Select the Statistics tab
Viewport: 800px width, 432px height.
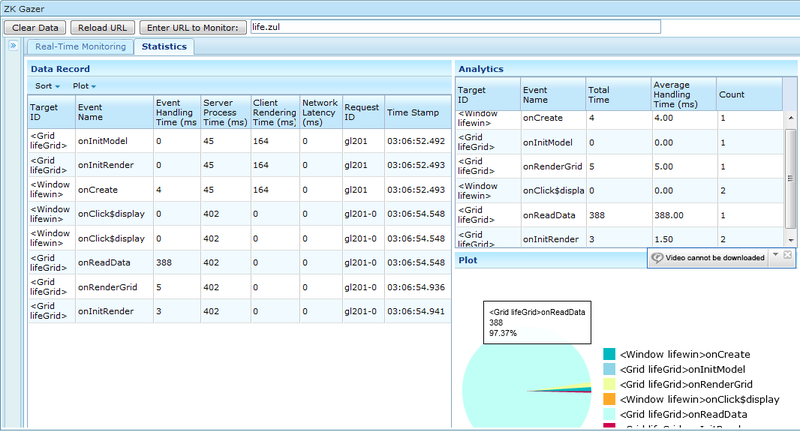pos(165,46)
